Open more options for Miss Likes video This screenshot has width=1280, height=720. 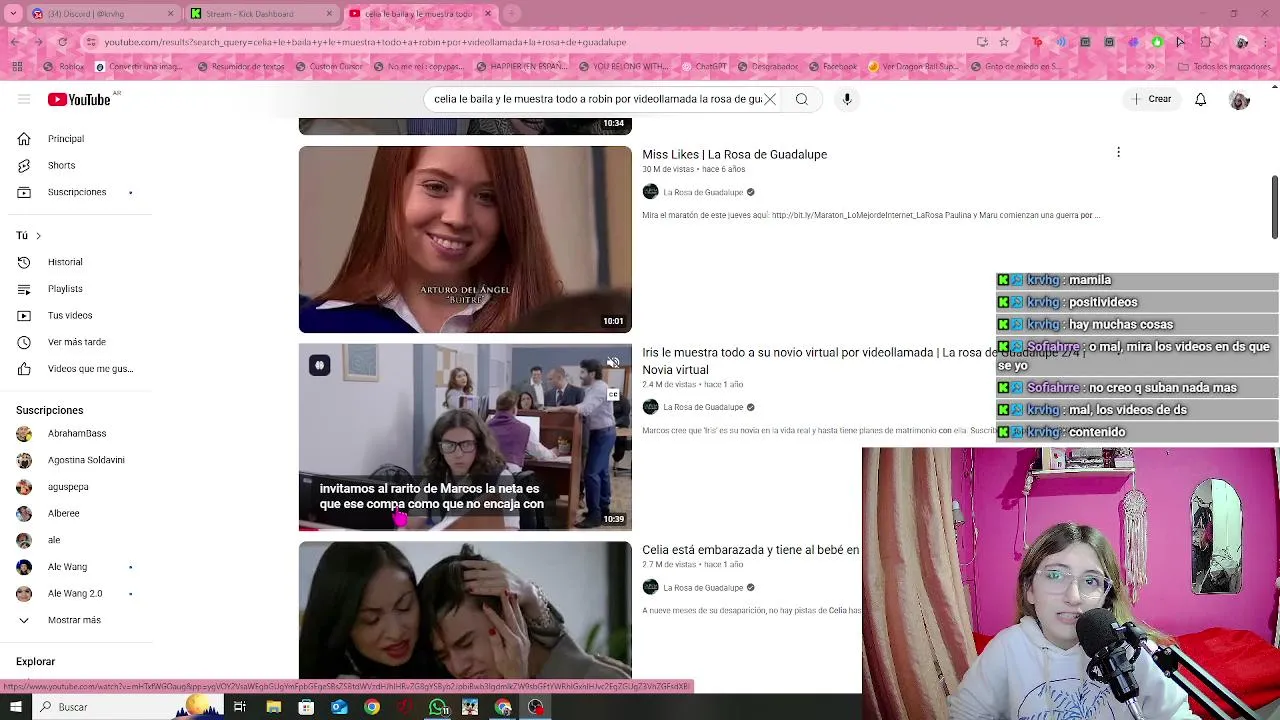tap(1118, 152)
